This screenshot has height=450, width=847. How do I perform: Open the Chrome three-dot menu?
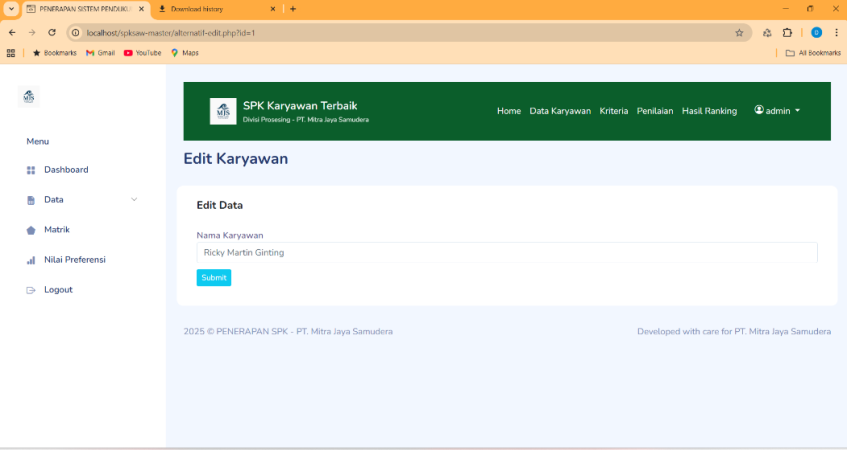pyautogui.click(x=836, y=32)
